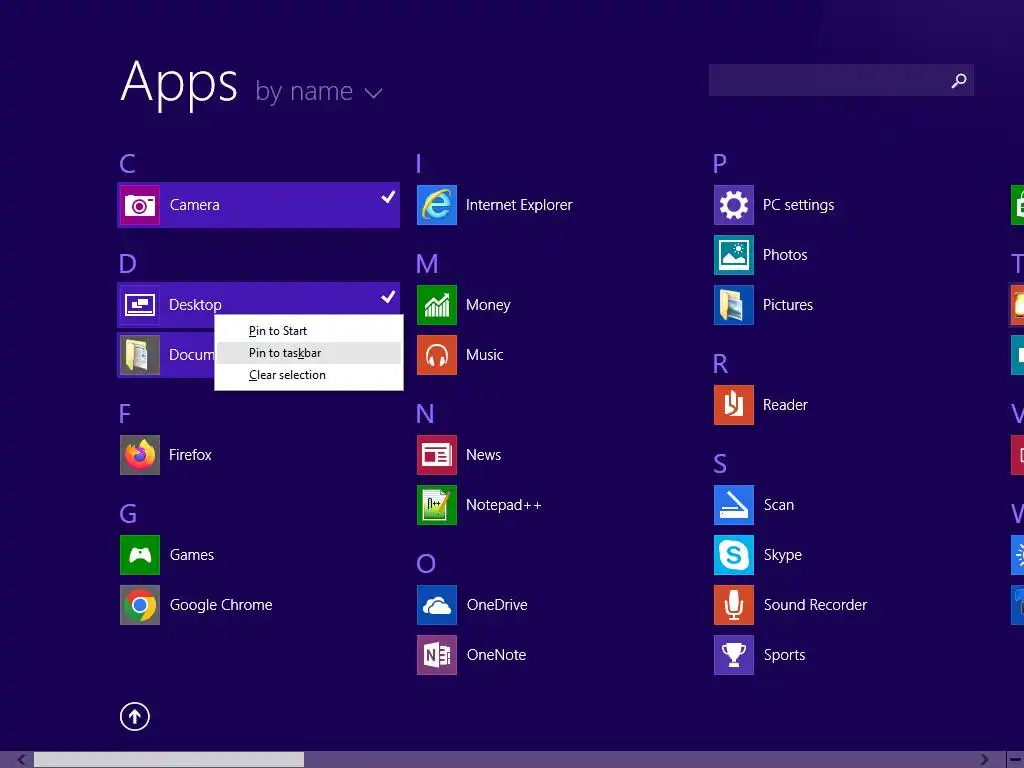Image resolution: width=1024 pixels, height=768 pixels.
Task: Jump to letter O group header
Action: point(426,564)
